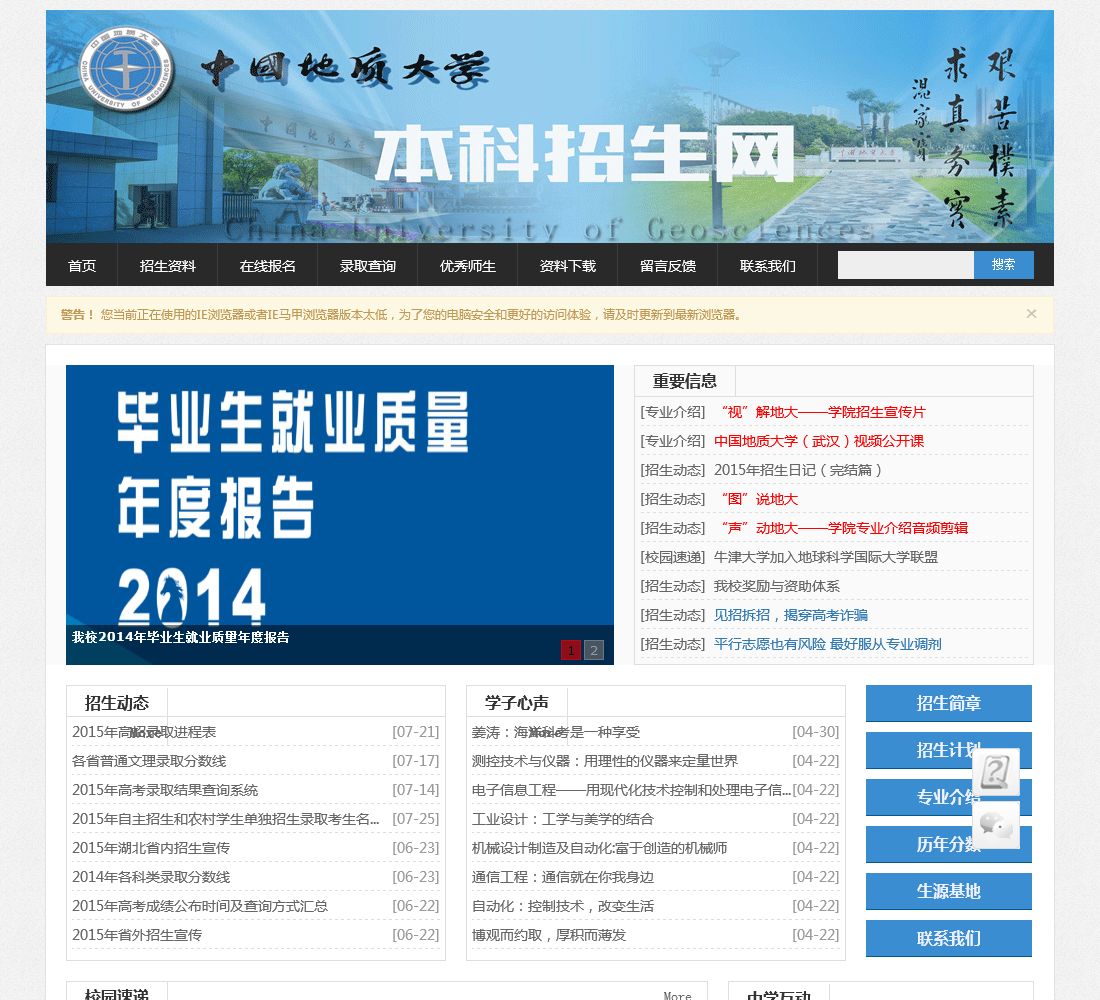Open 资料下载 navigation item
The height and width of the screenshot is (1000, 1100).
click(x=568, y=266)
